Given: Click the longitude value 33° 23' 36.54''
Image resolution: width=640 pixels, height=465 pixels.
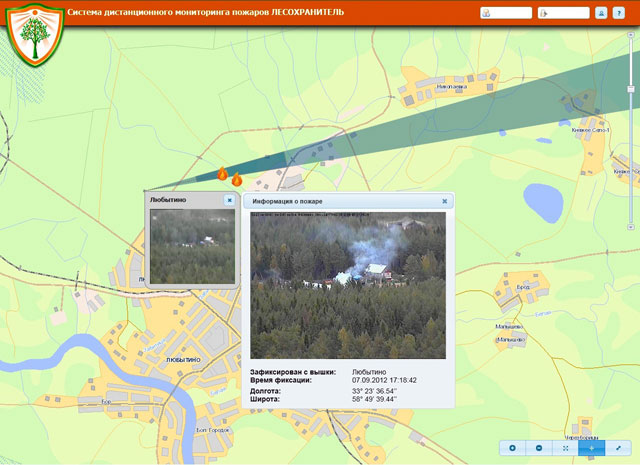Looking at the screenshot, I should pyautogui.click(x=374, y=391).
